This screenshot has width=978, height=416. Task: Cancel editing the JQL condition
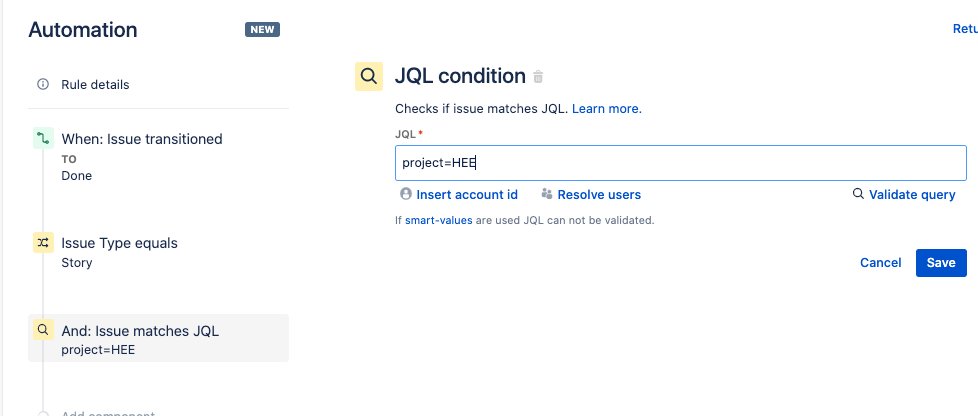881,263
